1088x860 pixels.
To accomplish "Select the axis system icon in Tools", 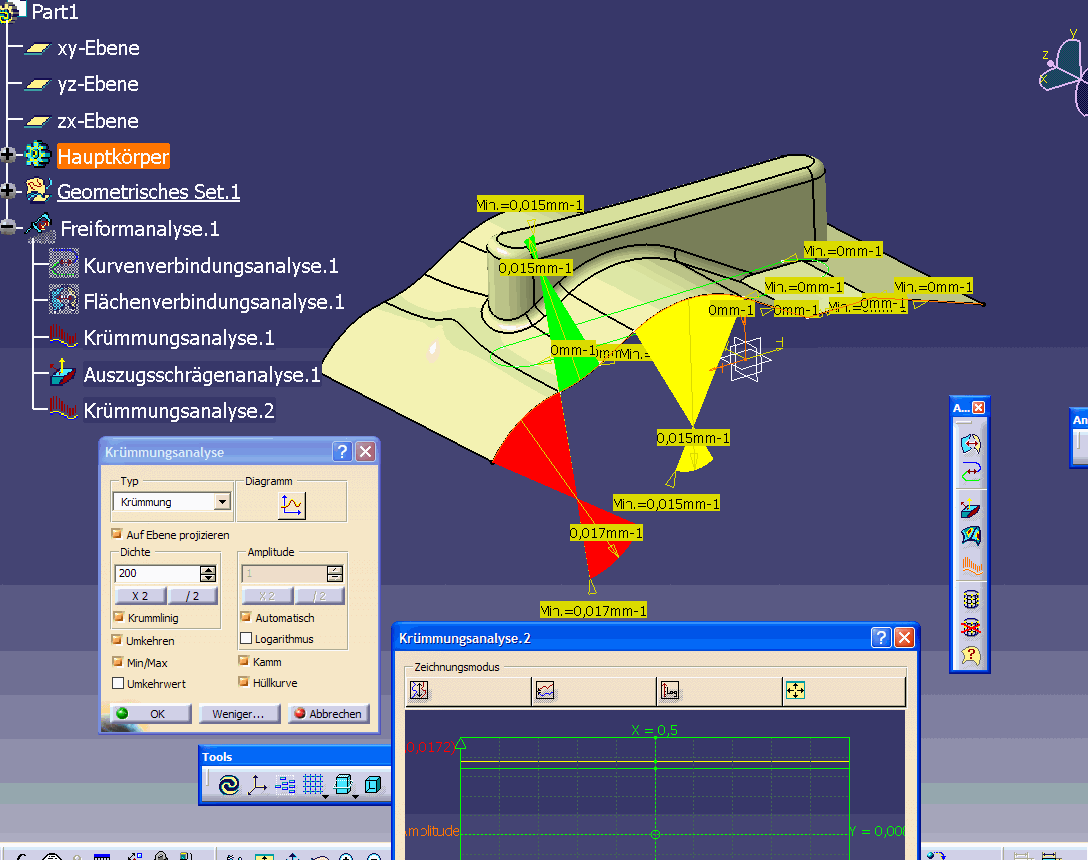I will tap(257, 784).
